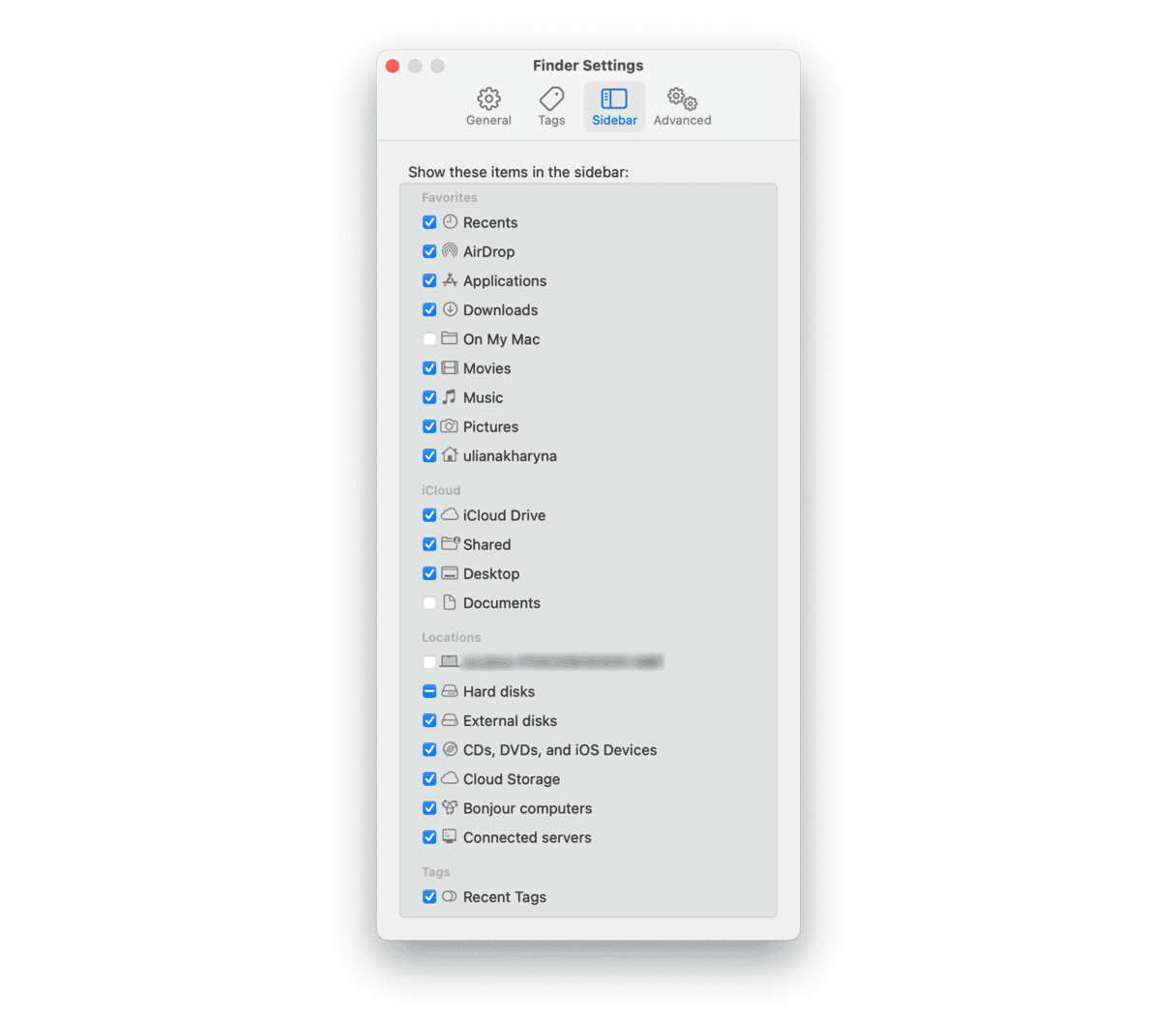Click the External disks label

click(x=510, y=721)
